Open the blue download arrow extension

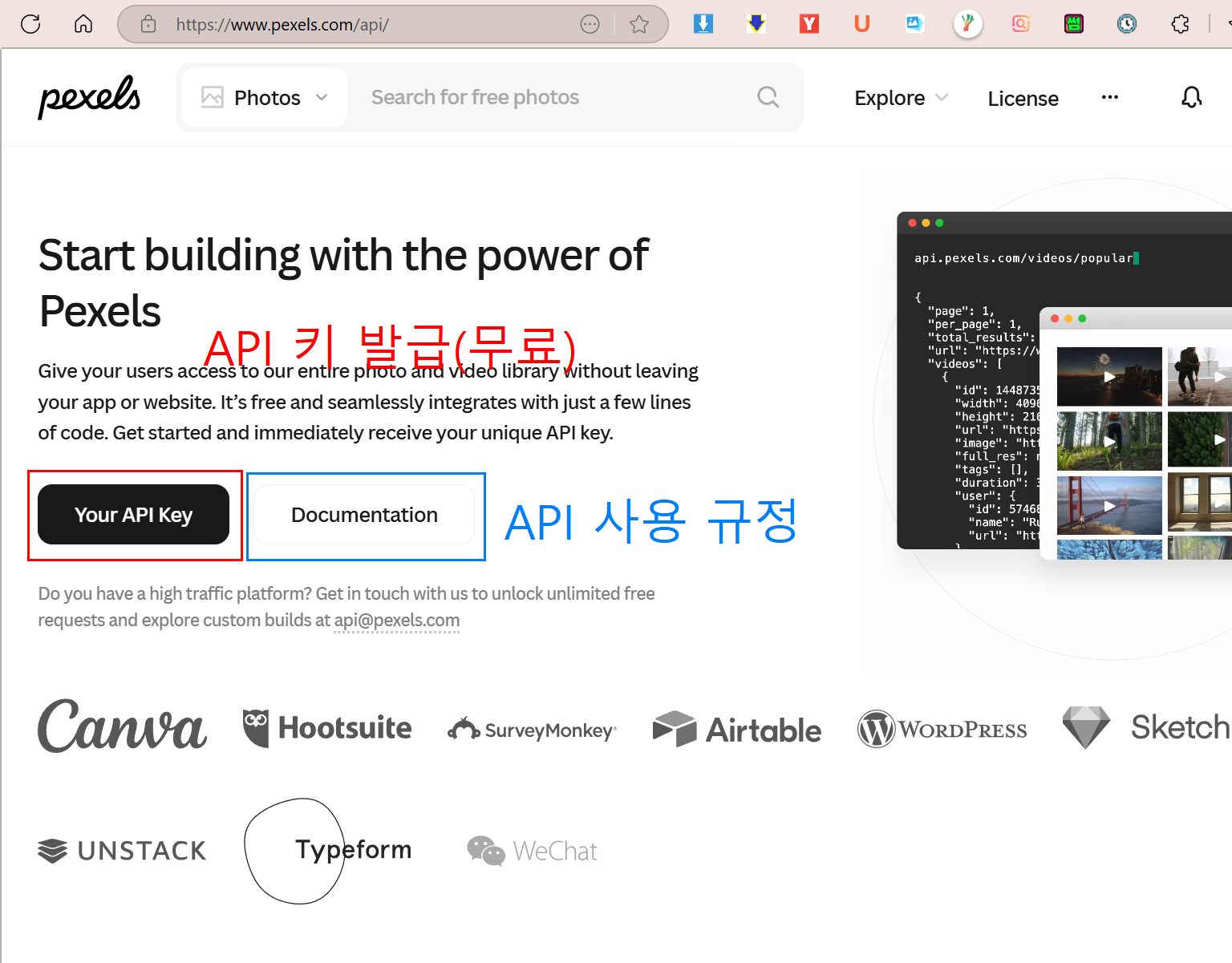coord(703,23)
